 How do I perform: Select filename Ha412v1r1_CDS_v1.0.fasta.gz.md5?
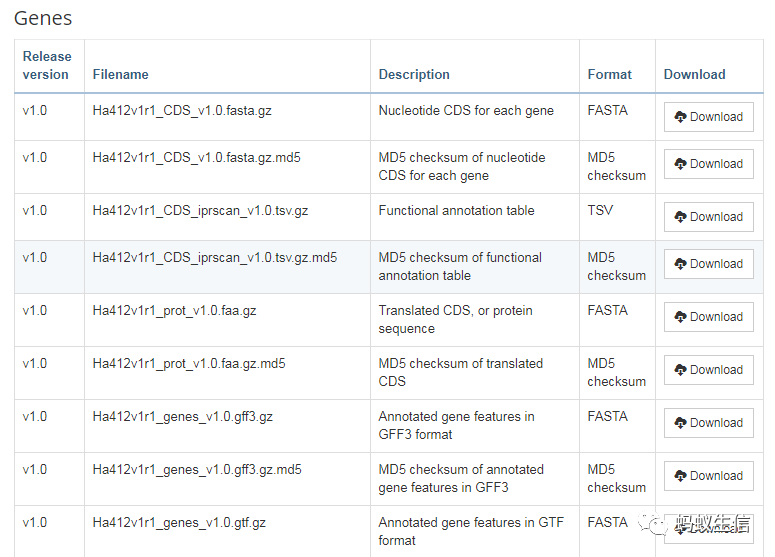[197, 157]
